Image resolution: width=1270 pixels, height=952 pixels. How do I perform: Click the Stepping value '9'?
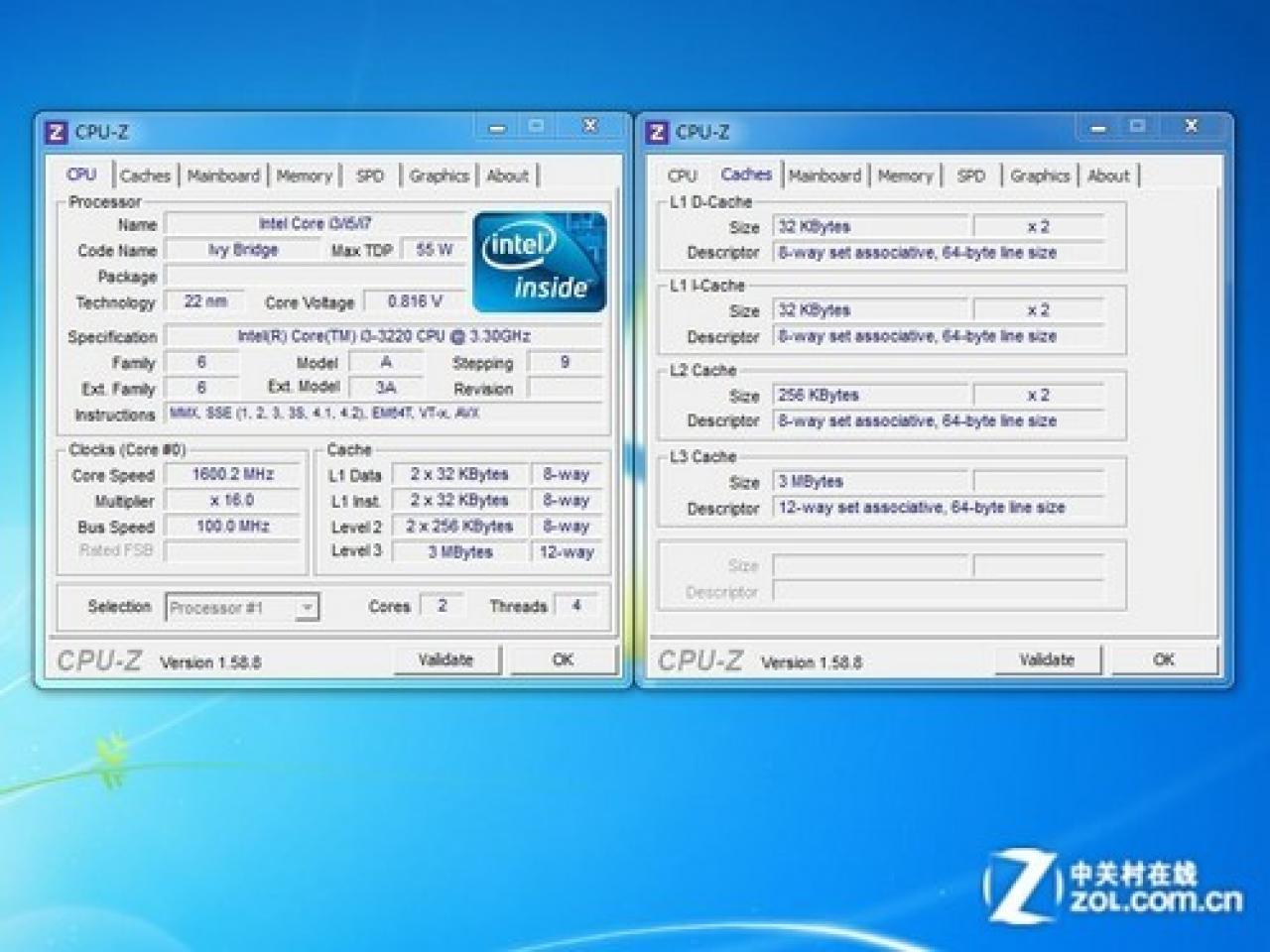tap(565, 362)
